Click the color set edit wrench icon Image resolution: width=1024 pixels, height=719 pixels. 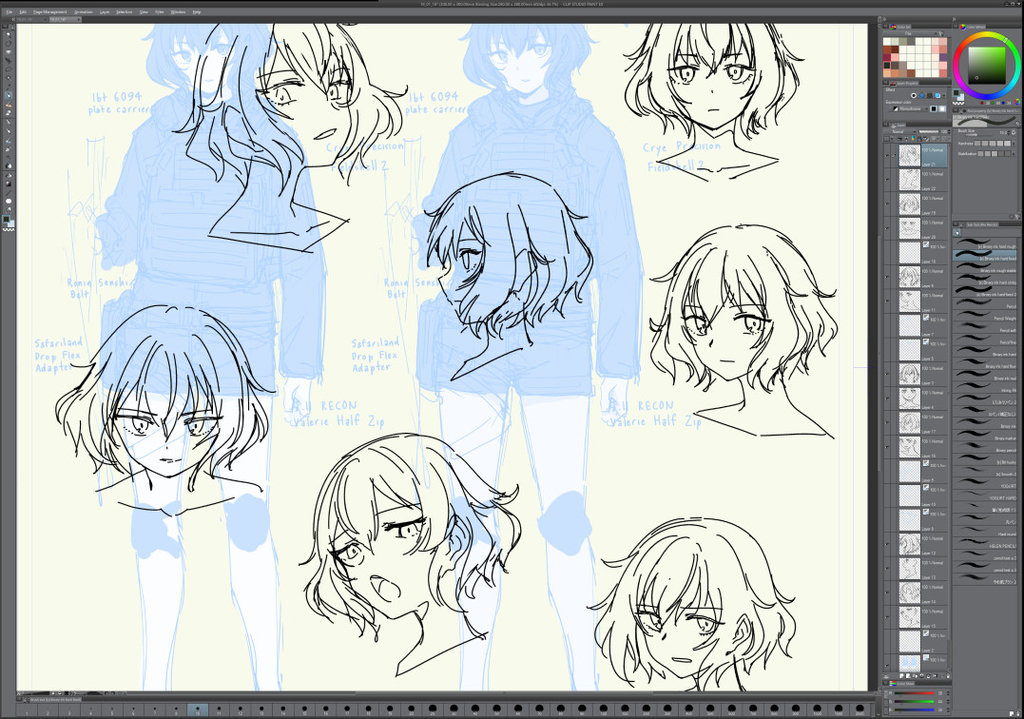point(941,33)
